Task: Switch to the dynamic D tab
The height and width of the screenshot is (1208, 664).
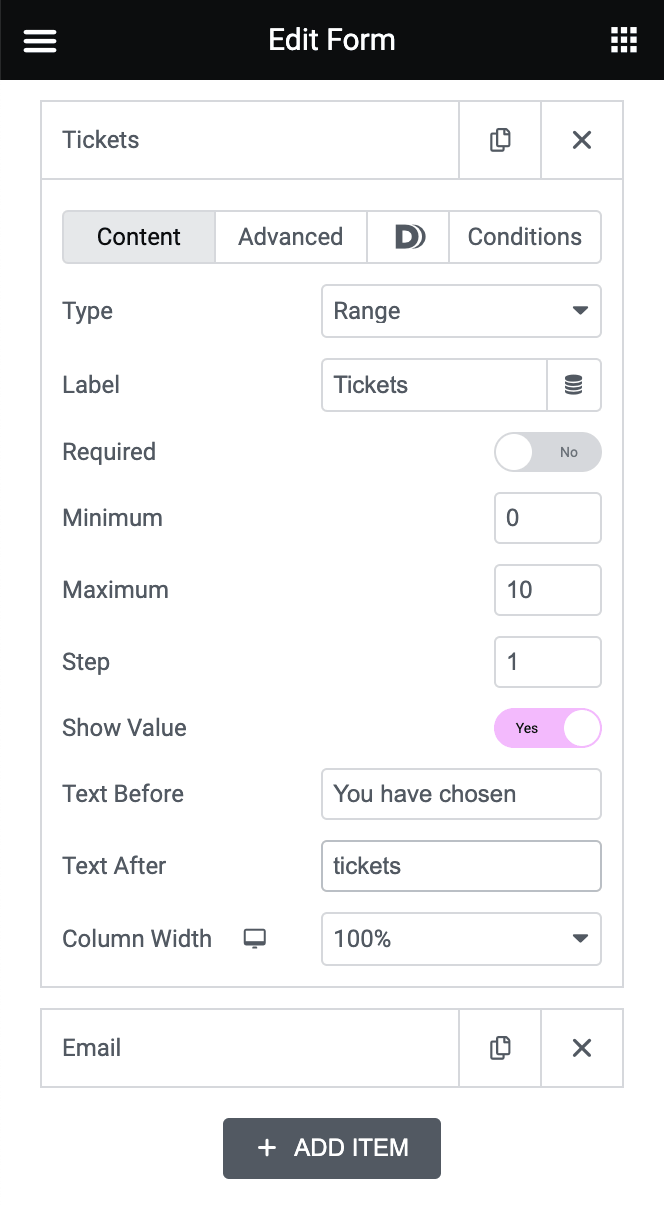Action: pos(409,237)
